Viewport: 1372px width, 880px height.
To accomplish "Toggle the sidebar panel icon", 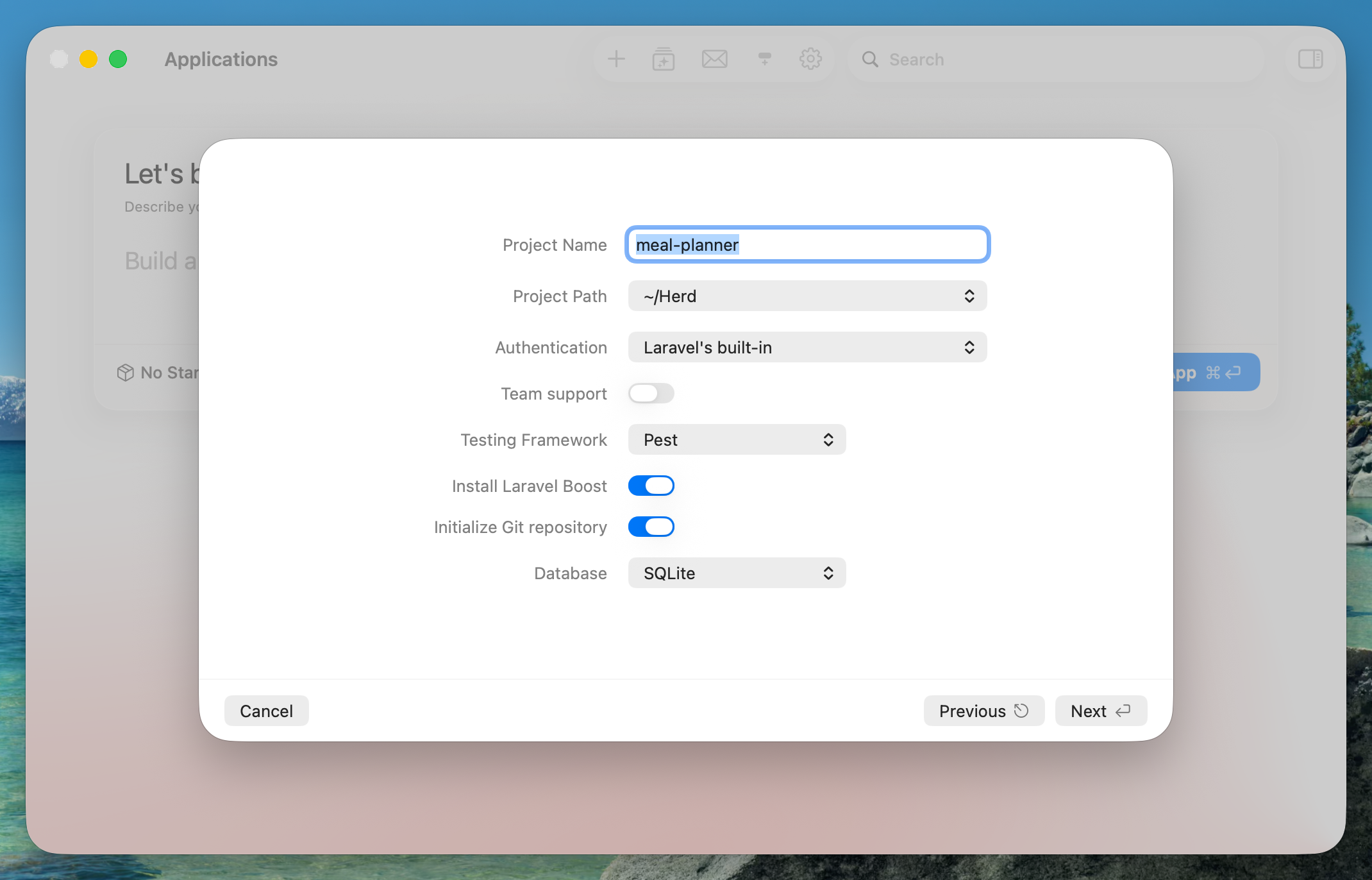I will coord(1310,59).
